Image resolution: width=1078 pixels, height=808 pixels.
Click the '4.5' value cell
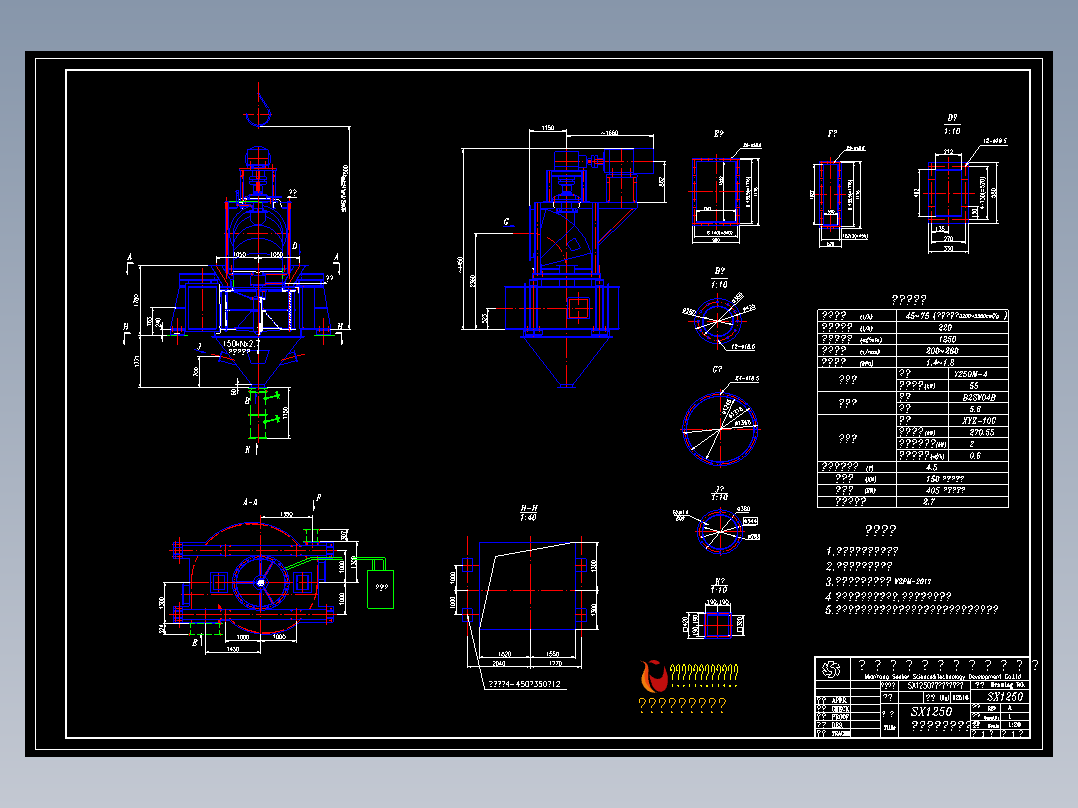point(952,468)
